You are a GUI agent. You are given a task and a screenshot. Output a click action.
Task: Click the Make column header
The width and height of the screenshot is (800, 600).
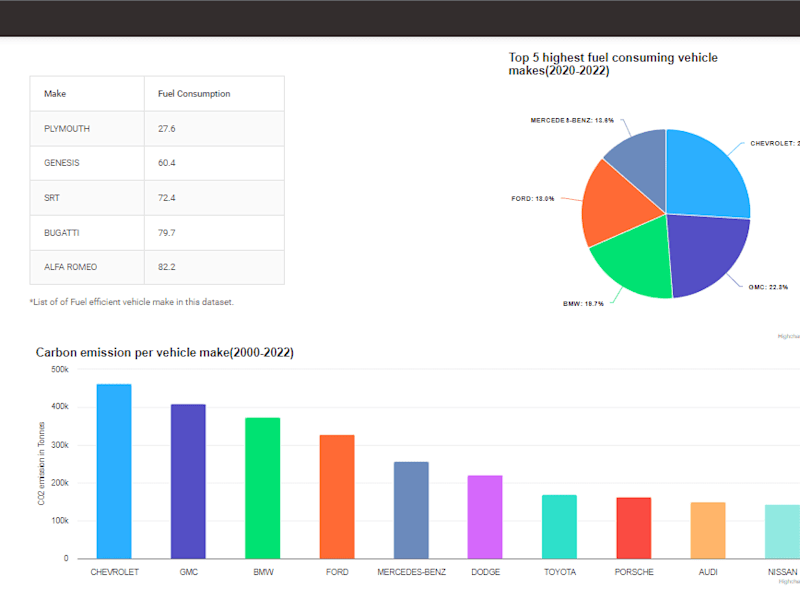click(x=87, y=94)
